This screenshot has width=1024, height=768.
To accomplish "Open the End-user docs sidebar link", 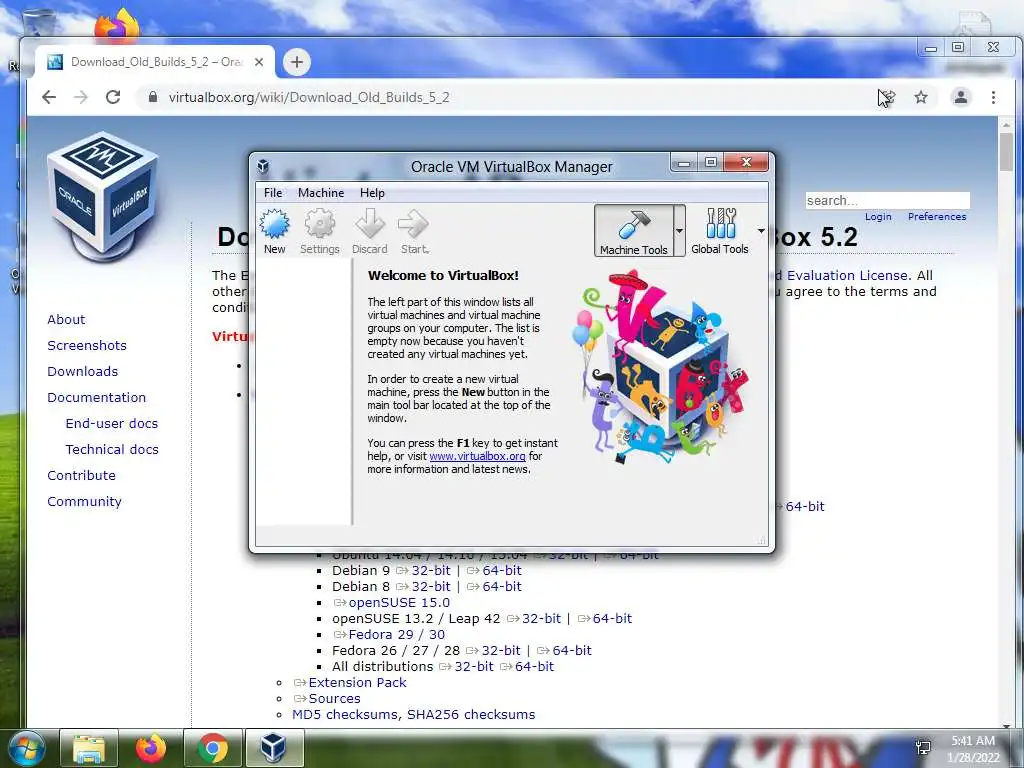I will (x=112, y=423).
